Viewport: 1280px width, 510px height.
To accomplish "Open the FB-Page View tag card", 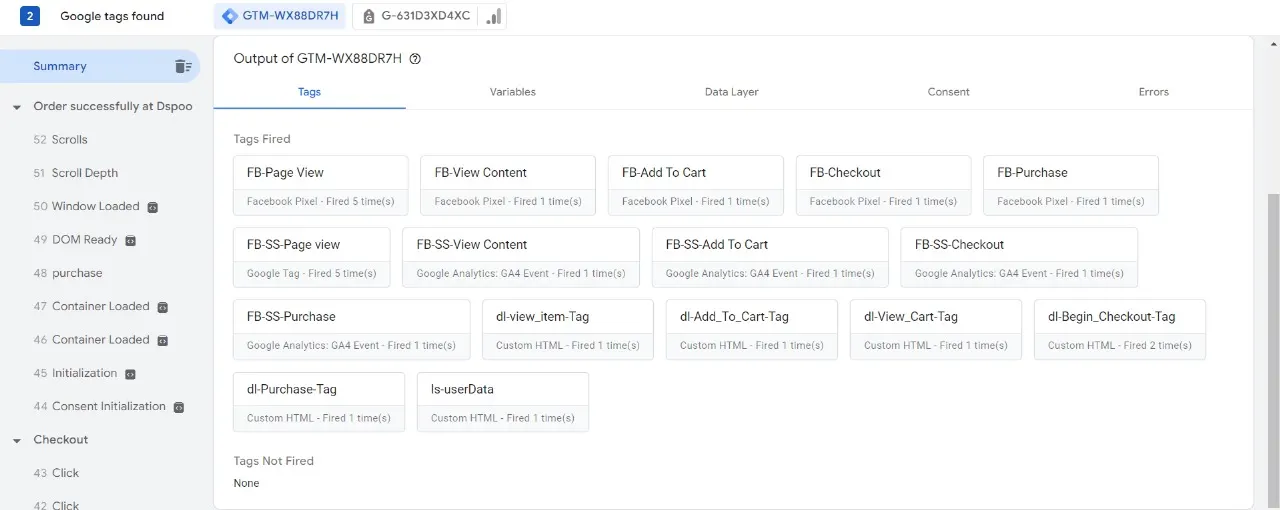I will [x=321, y=185].
